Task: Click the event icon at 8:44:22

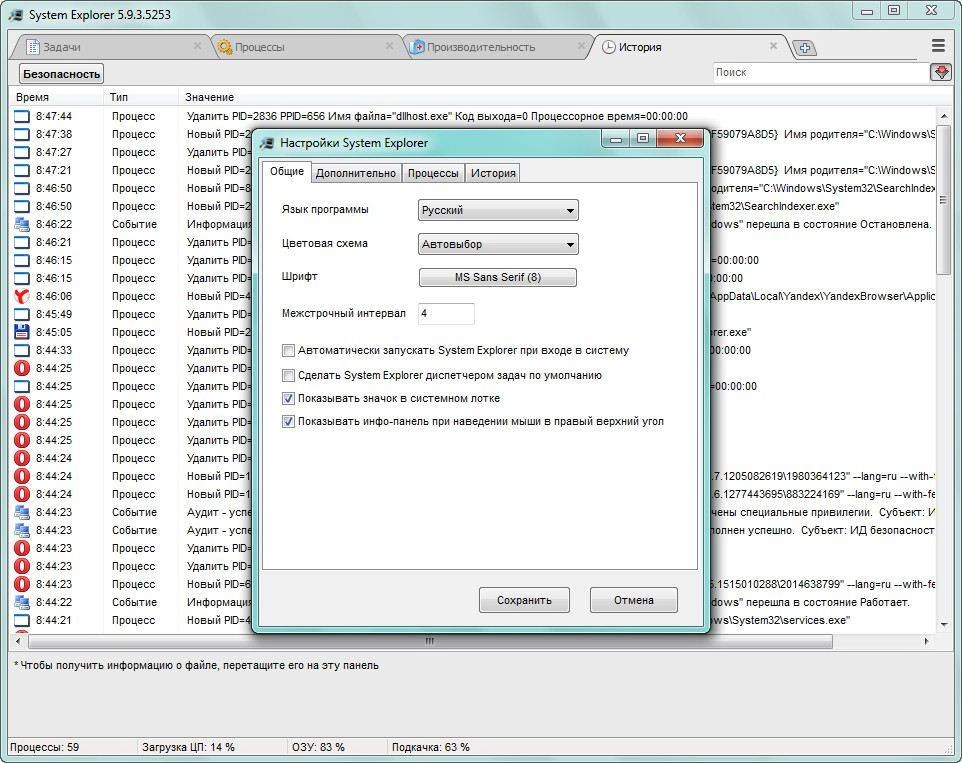Action: point(21,602)
